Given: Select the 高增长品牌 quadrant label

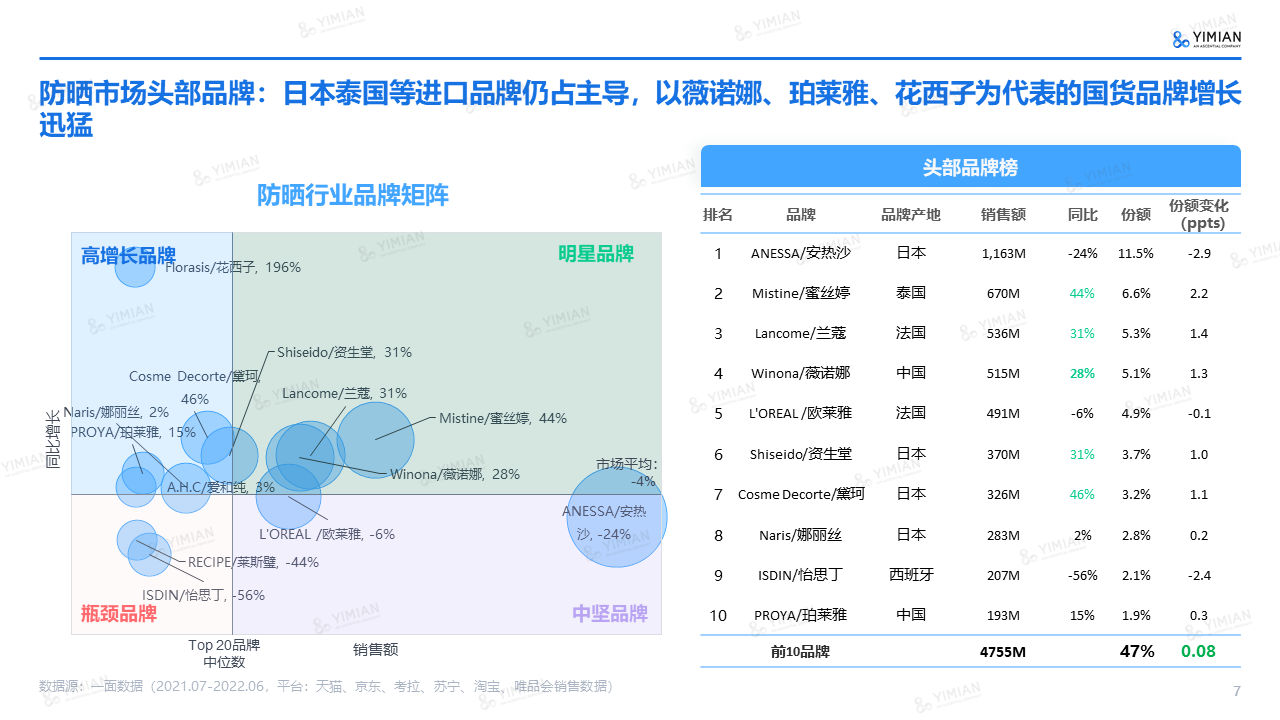Looking at the screenshot, I should (128, 256).
